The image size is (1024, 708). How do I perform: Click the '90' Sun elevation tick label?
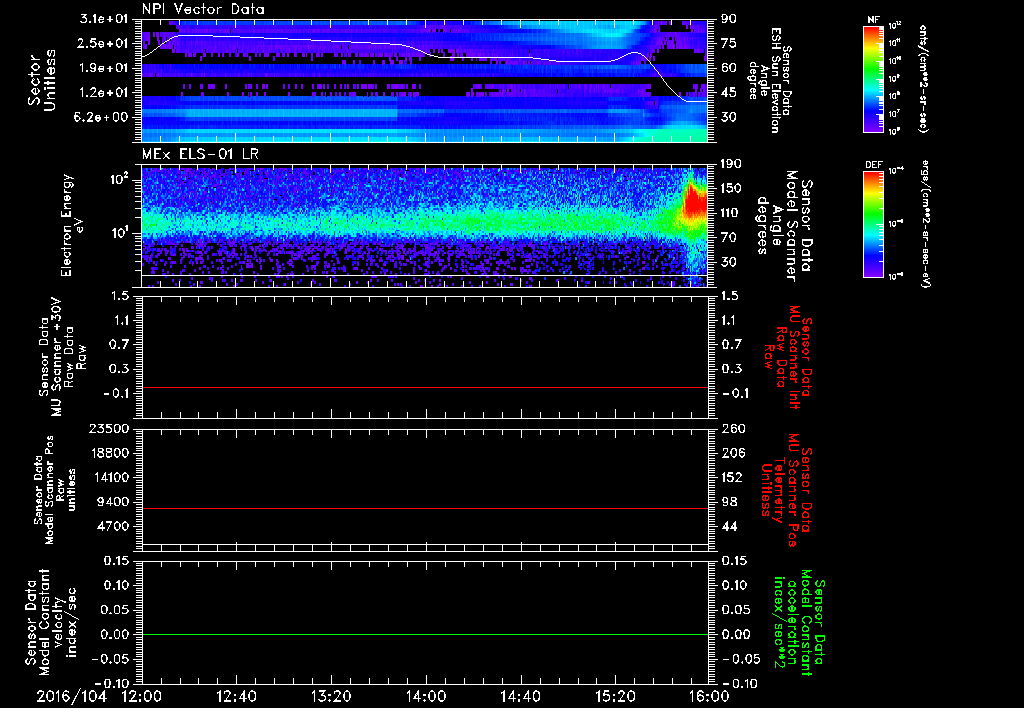click(x=729, y=19)
